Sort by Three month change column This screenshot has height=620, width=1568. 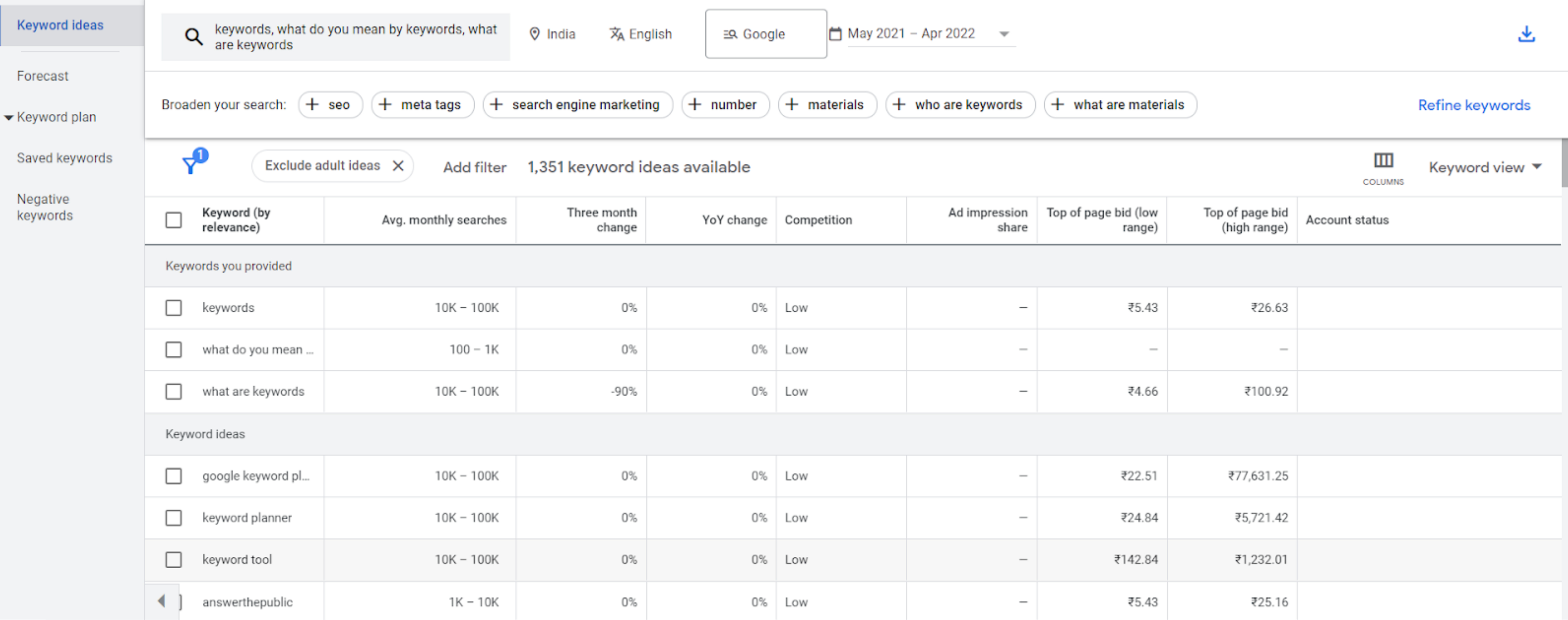pos(601,220)
